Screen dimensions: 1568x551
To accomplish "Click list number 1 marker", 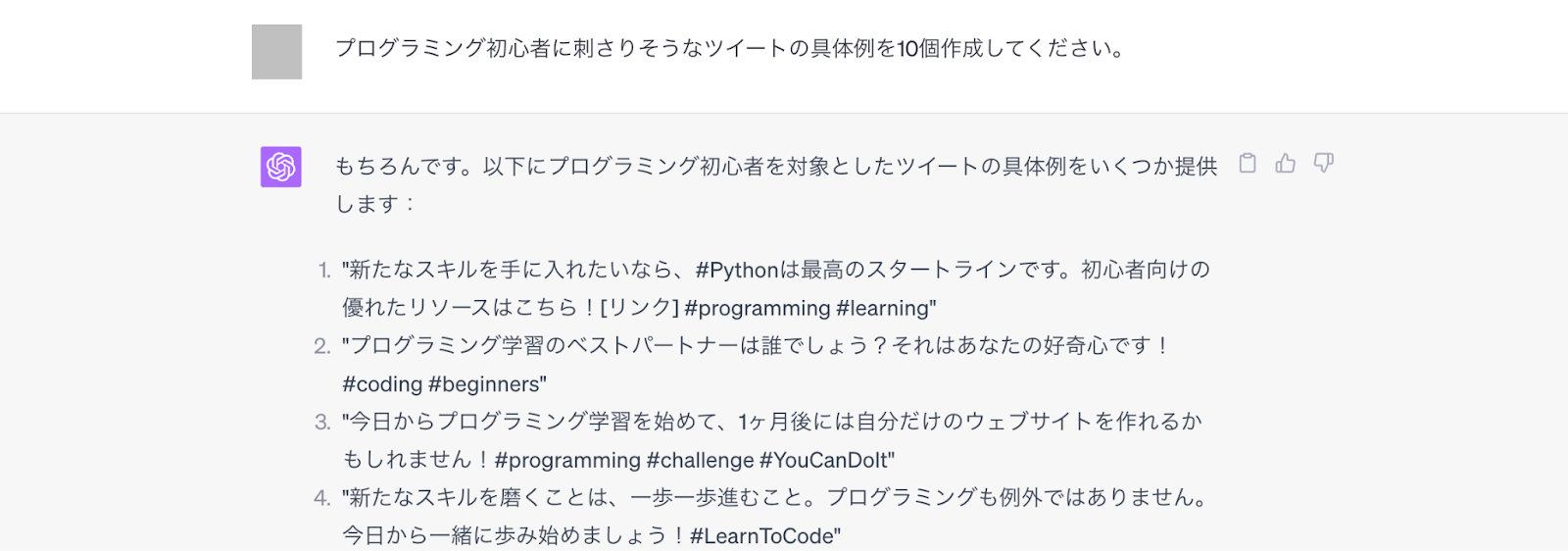I will (x=324, y=271).
